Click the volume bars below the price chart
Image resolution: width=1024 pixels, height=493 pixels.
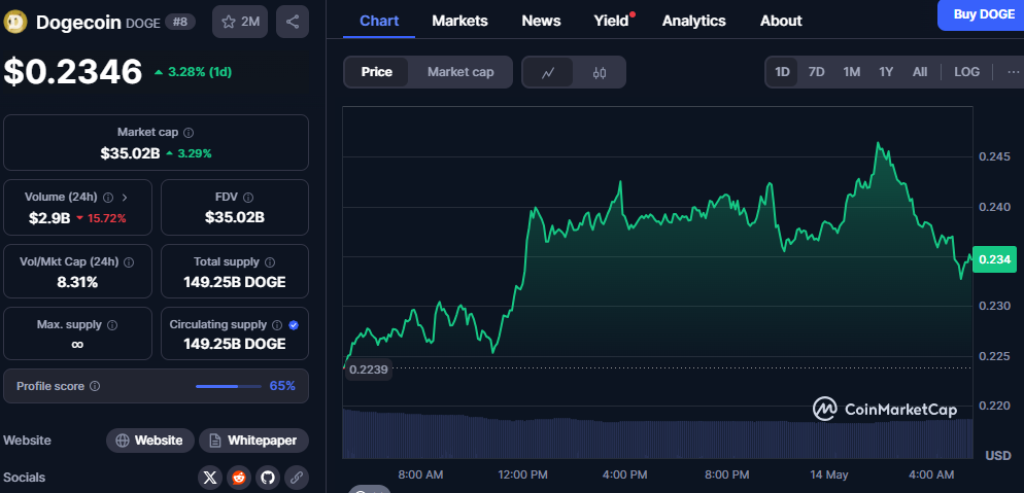(657, 434)
